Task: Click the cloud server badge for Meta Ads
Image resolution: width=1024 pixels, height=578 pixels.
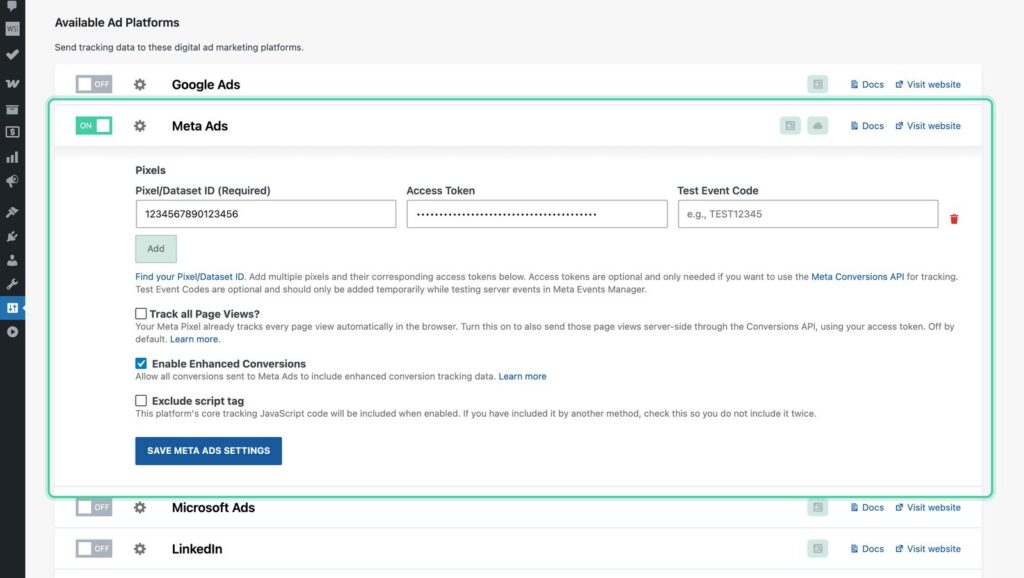Action: [x=817, y=125]
